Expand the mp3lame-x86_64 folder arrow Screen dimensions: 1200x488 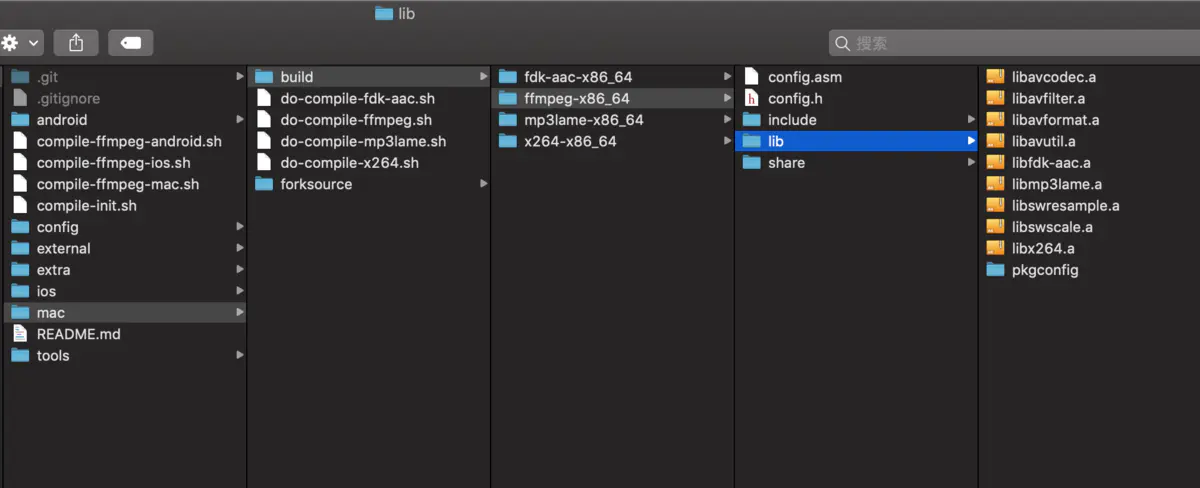tap(728, 120)
